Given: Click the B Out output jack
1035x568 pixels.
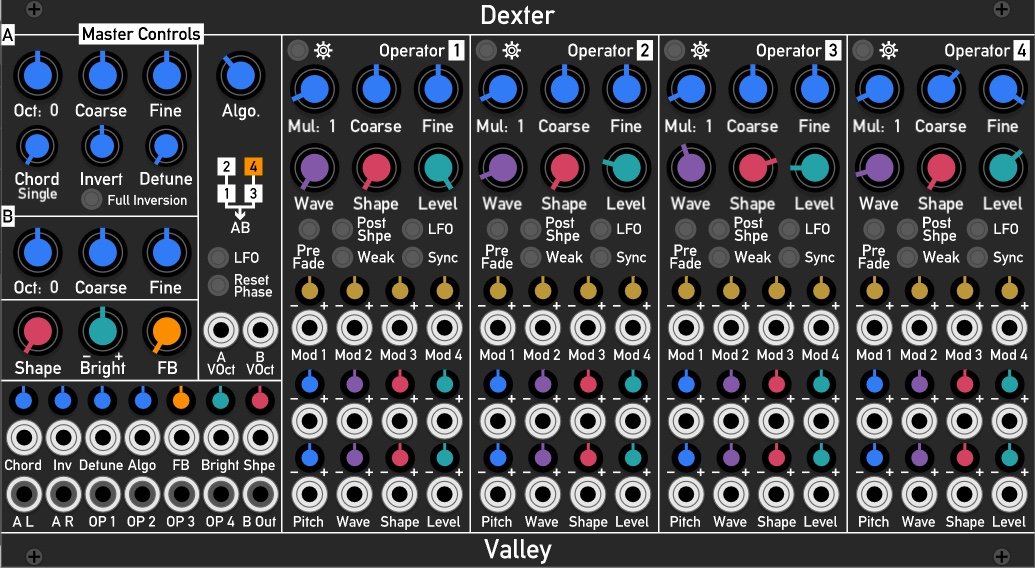Looking at the screenshot, I should tap(260, 493).
